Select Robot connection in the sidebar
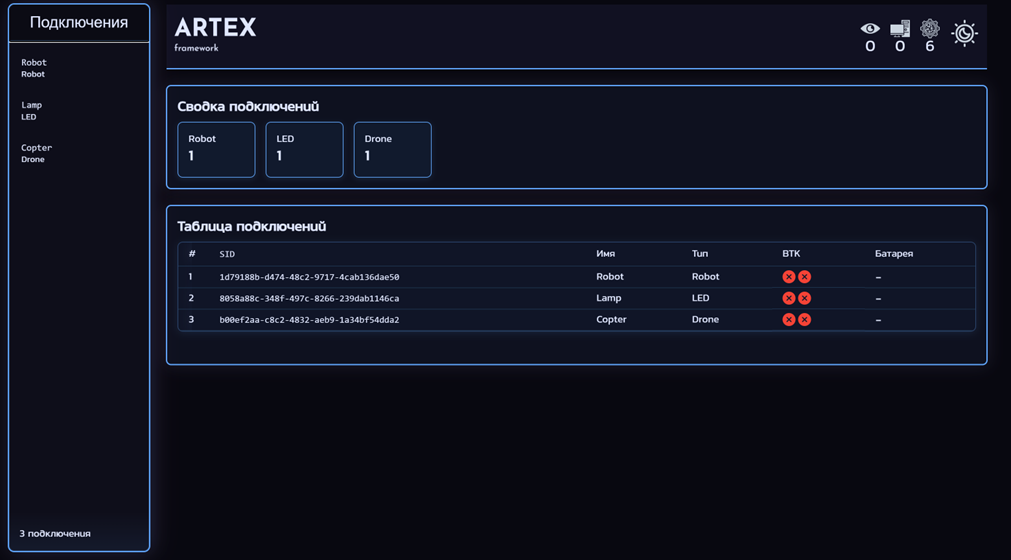The width and height of the screenshot is (1011, 560). [34, 68]
